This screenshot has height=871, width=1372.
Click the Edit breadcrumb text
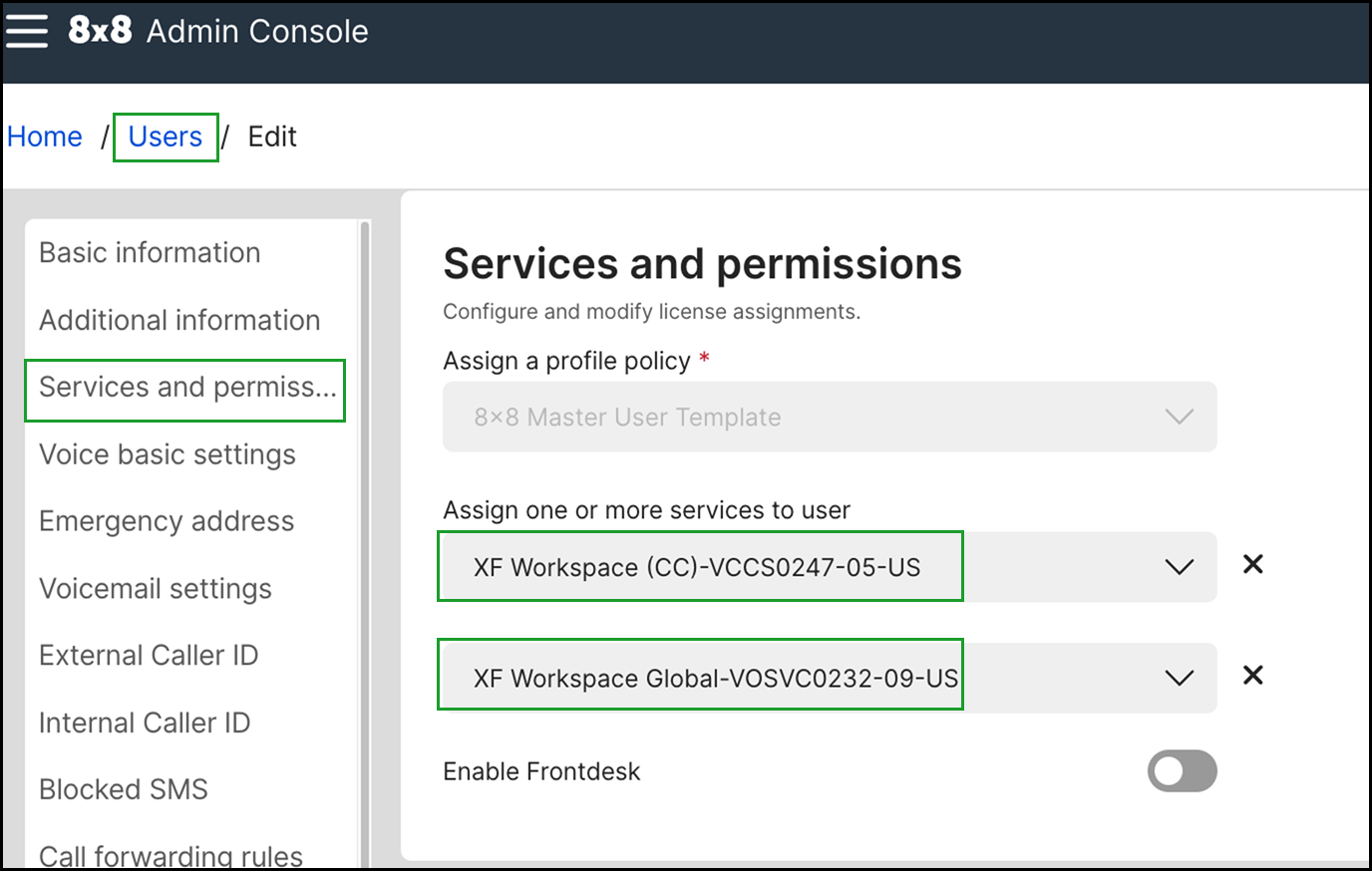coord(272,137)
